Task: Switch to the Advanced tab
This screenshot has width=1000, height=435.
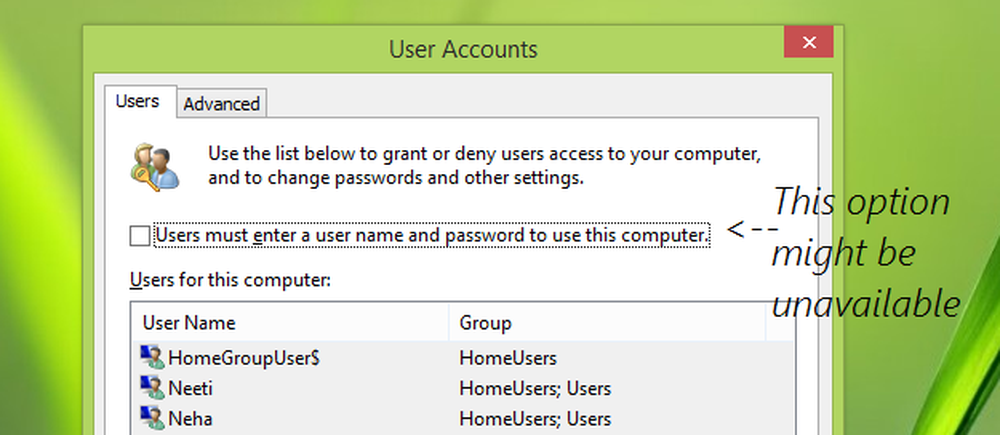Action: click(x=221, y=104)
